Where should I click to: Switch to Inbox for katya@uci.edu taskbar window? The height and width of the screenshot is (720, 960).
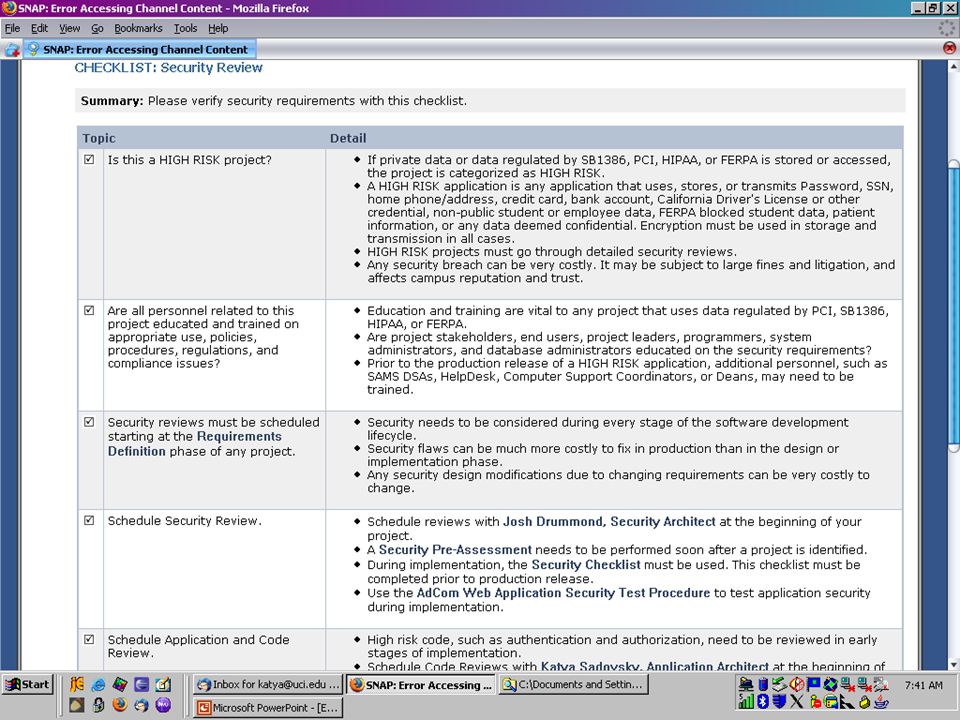pyautogui.click(x=268, y=684)
